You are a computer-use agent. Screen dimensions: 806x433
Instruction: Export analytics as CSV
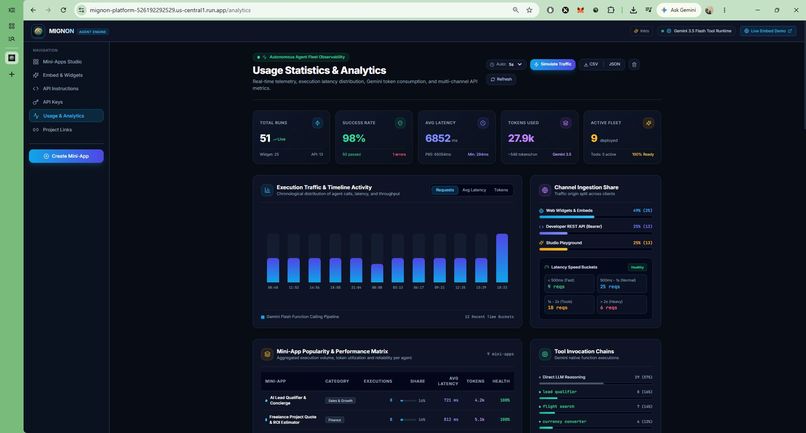(591, 64)
